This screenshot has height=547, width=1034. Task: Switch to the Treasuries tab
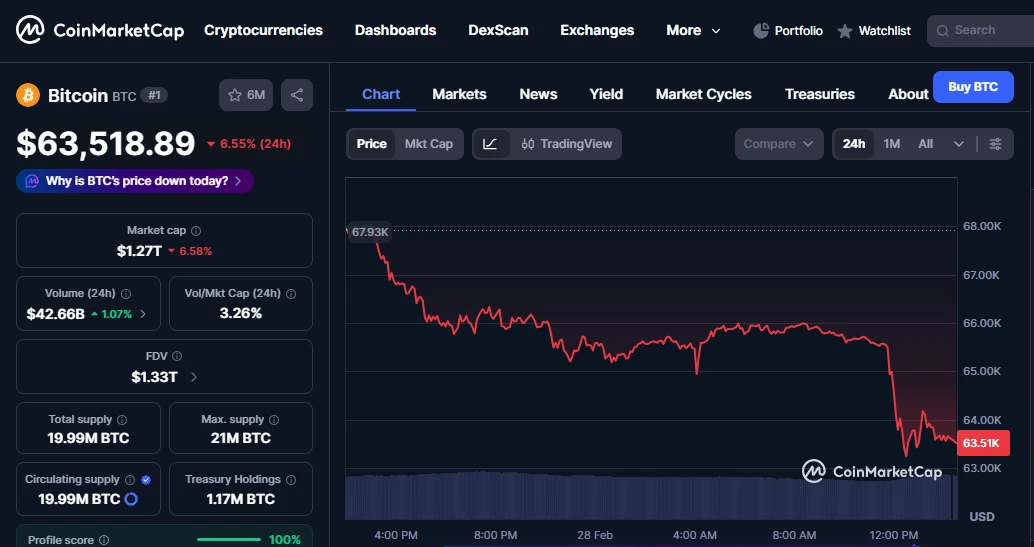pyautogui.click(x=820, y=94)
